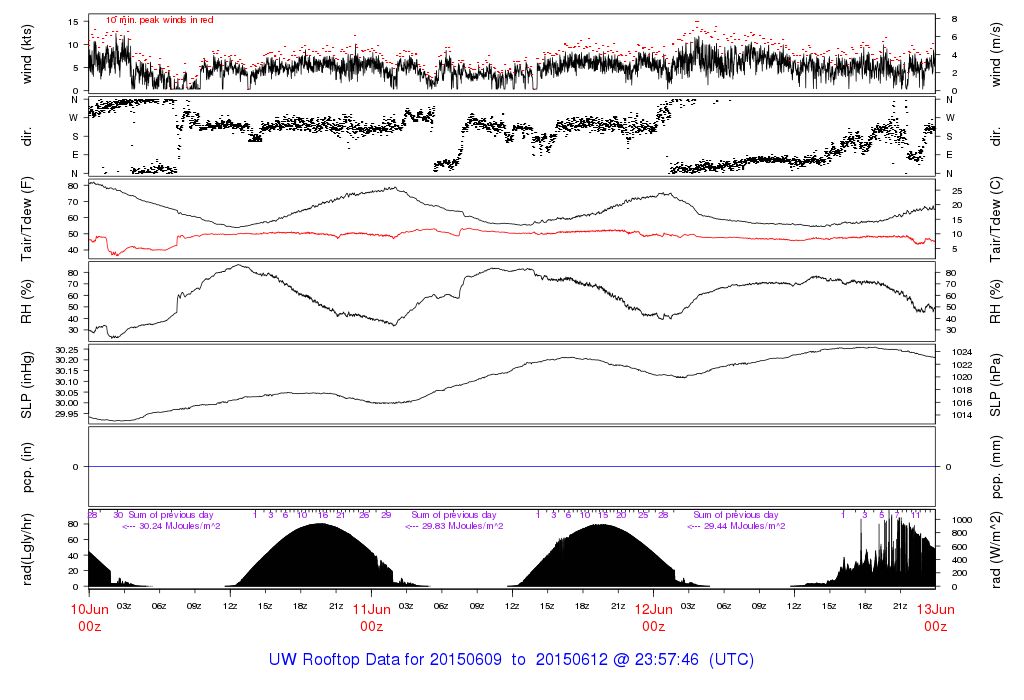Select the 12Jun date marker

[654, 608]
